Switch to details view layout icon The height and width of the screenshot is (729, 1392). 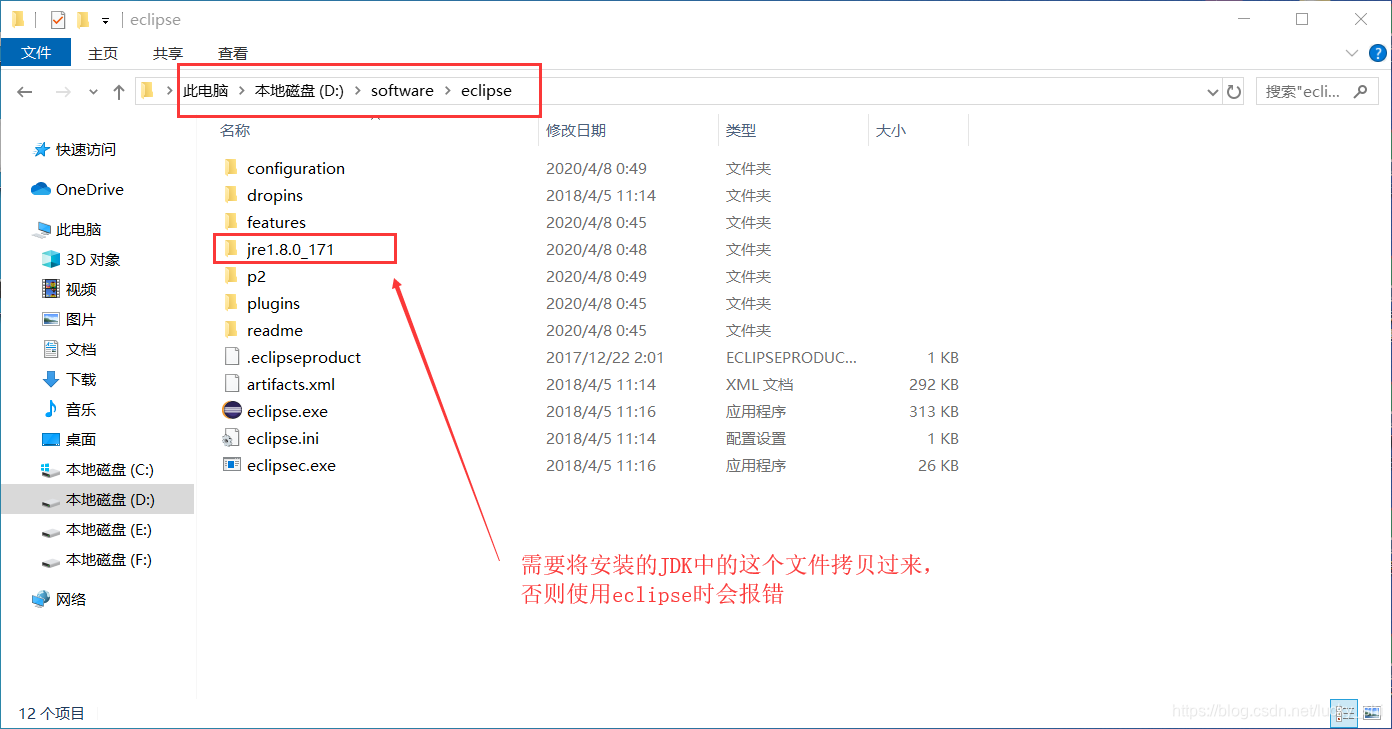coord(1344,713)
